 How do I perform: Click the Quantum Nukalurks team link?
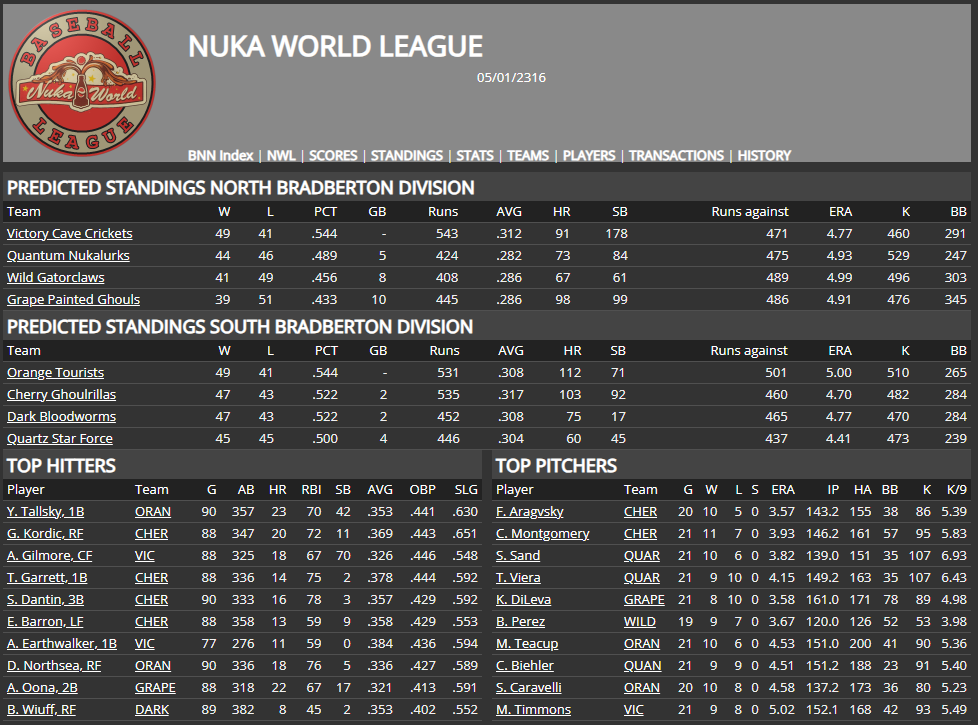coord(68,255)
